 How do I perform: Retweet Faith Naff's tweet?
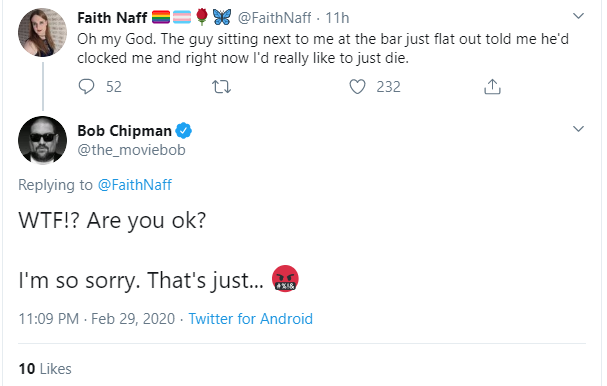pyautogui.click(x=221, y=87)
